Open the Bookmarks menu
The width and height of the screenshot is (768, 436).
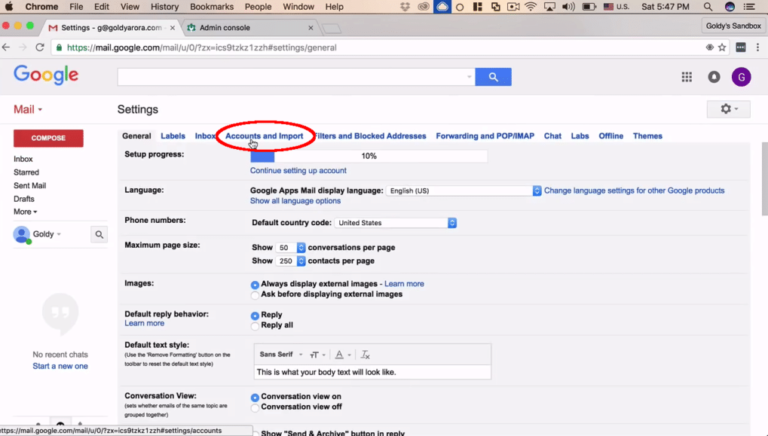212,7
